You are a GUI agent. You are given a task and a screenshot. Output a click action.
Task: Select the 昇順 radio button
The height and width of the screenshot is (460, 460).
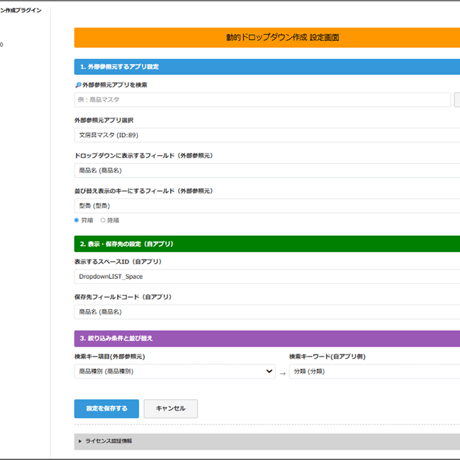pos(76,220)
